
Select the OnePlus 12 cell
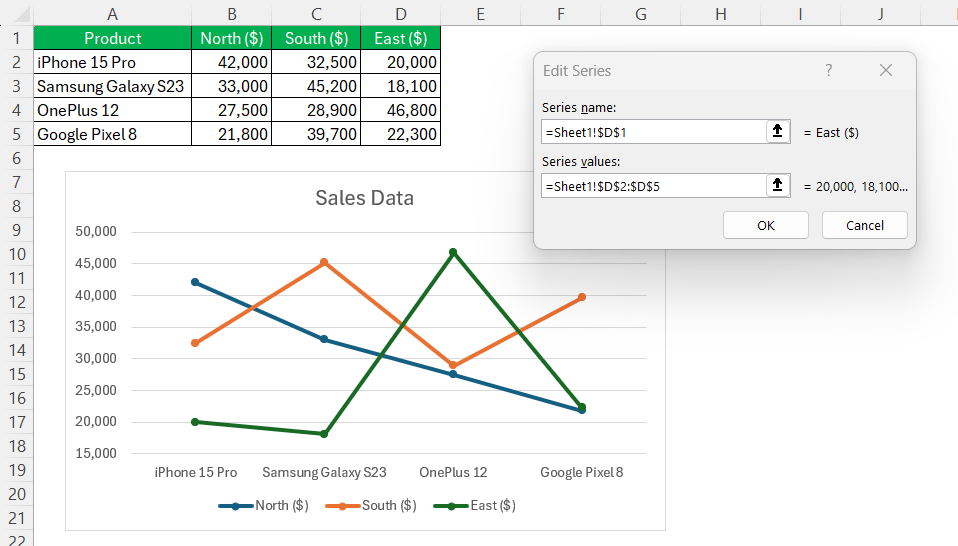click(112, 110)
